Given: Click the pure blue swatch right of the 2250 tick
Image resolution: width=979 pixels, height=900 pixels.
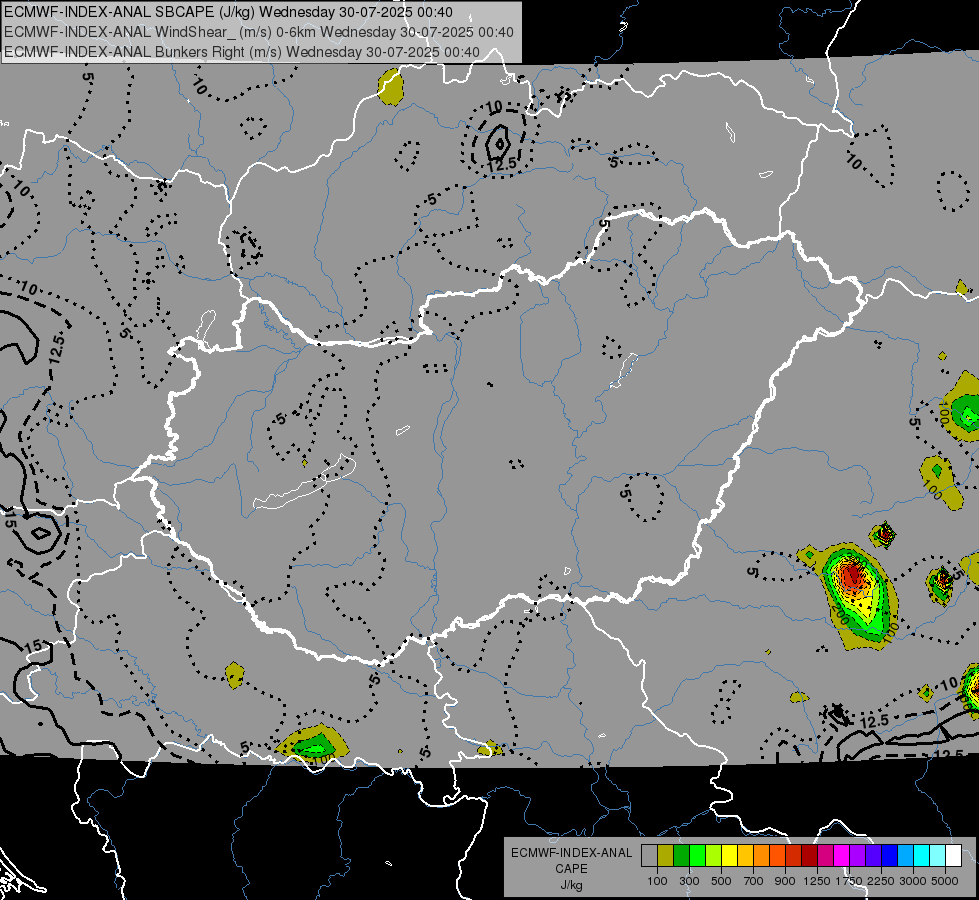Looking at the screenshot, I should [x=889, y=856].
